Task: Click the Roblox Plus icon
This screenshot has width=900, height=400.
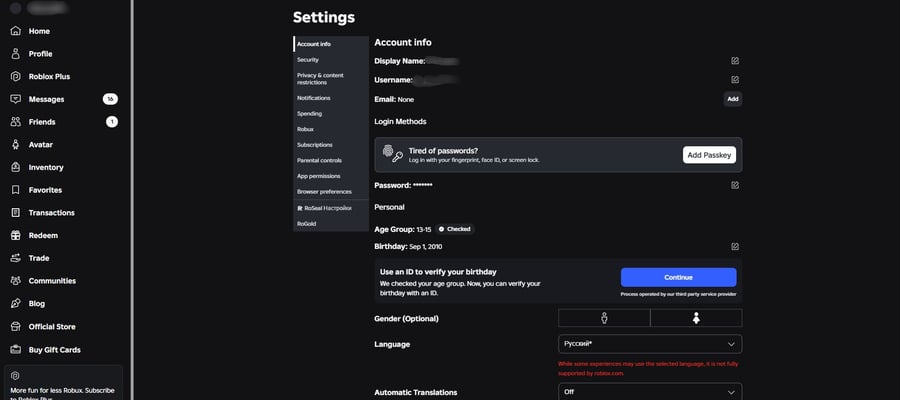Action: point(15,76)
